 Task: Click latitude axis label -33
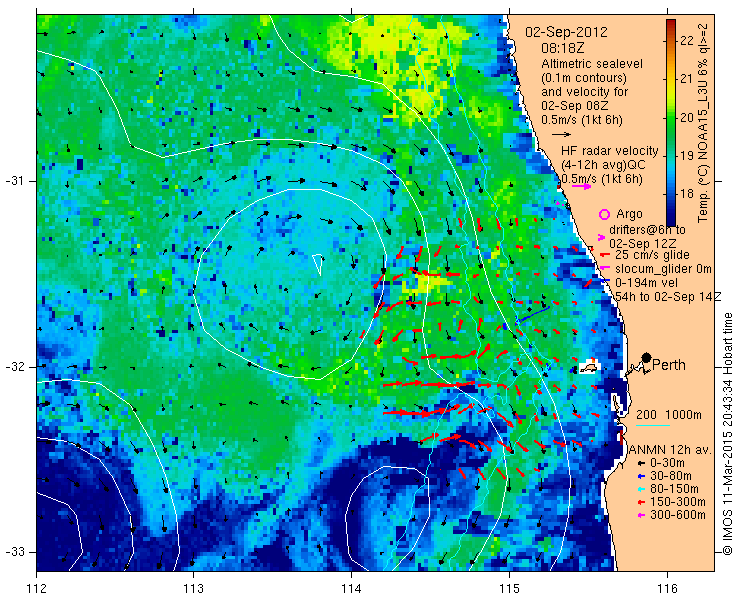14,551
